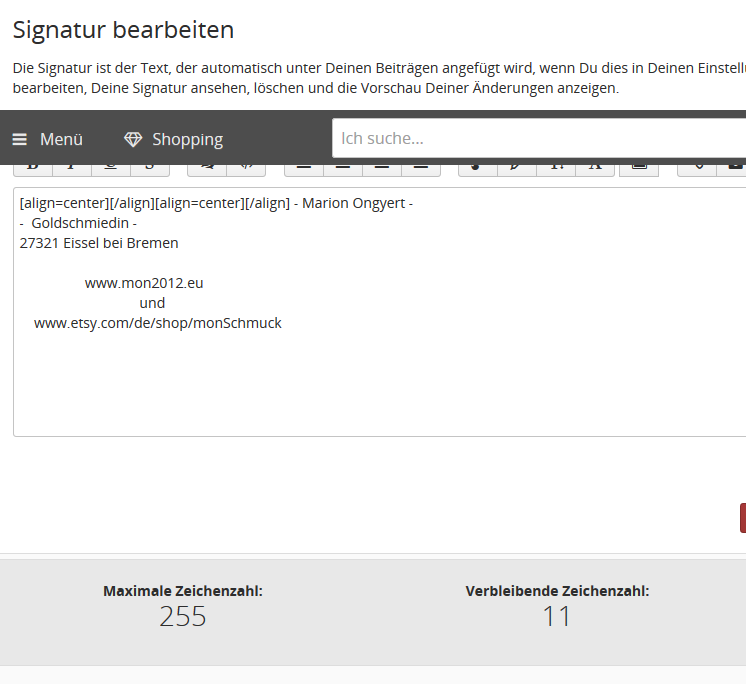Click the Shopping diamond icon
The image size is (746, 684).
point(133,139)
